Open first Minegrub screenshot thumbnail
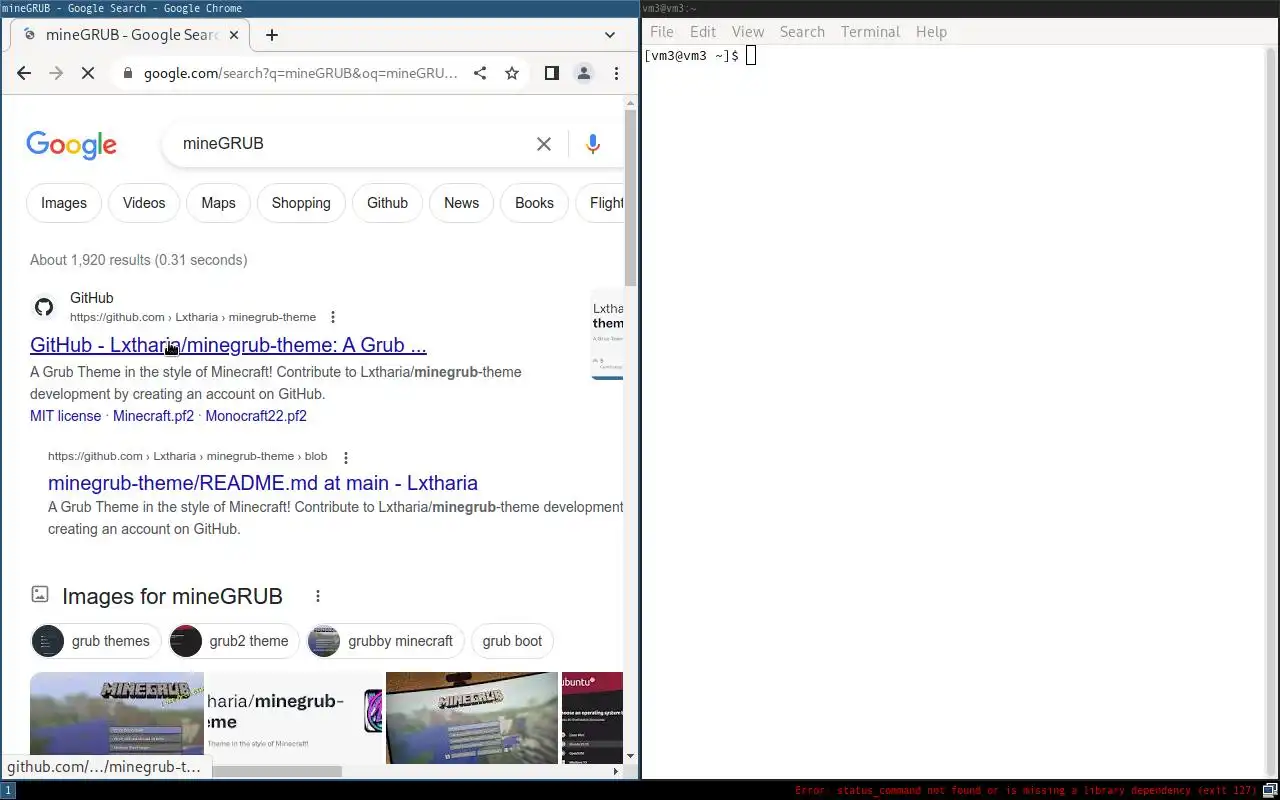Viewport: 1280px width, 800px height. point(117,717)
